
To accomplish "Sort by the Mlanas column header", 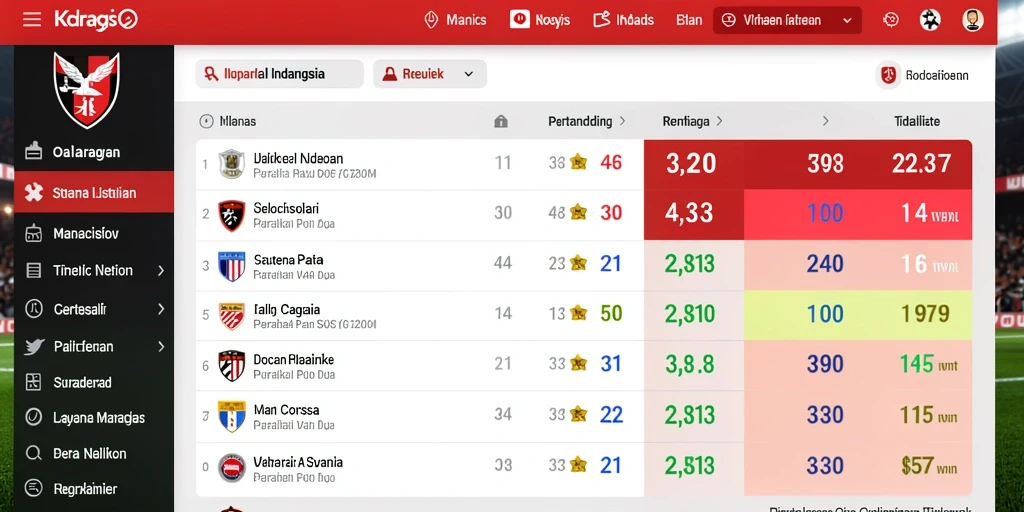I will point(238,121).
